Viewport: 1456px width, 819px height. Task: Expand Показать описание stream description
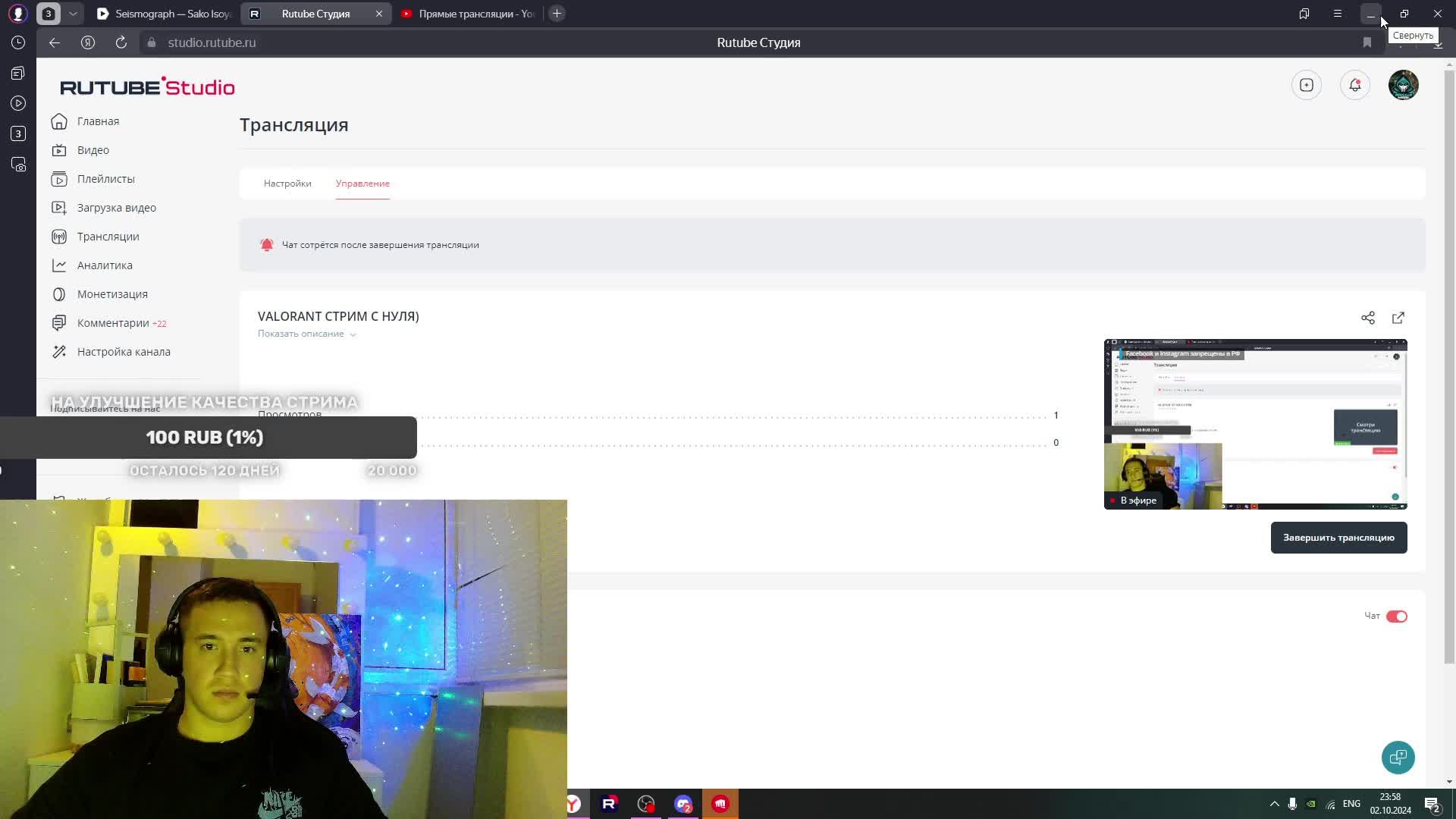pyautogui.click(x=306, y=334)
